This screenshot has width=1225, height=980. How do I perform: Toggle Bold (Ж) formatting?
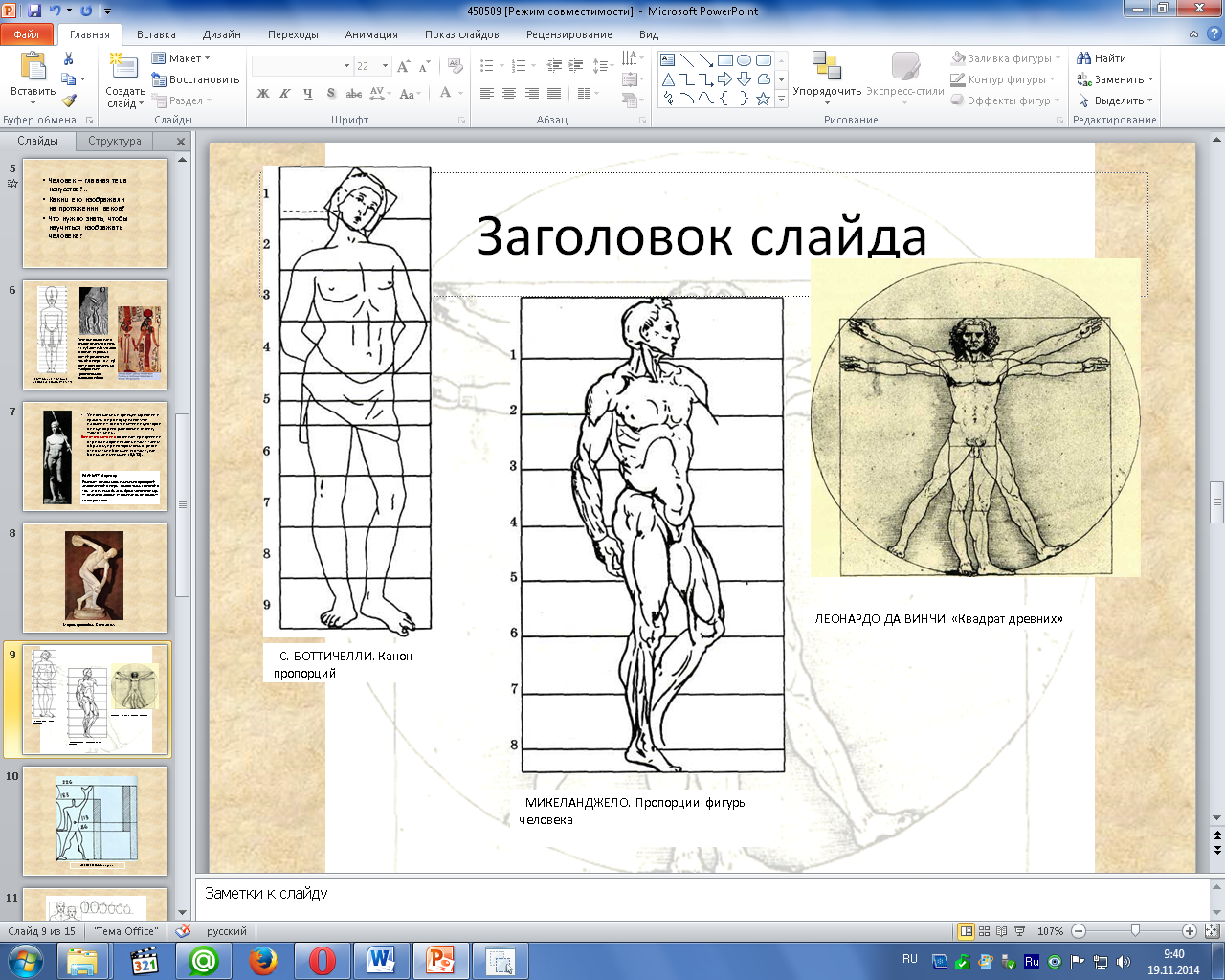click(263, 93)
